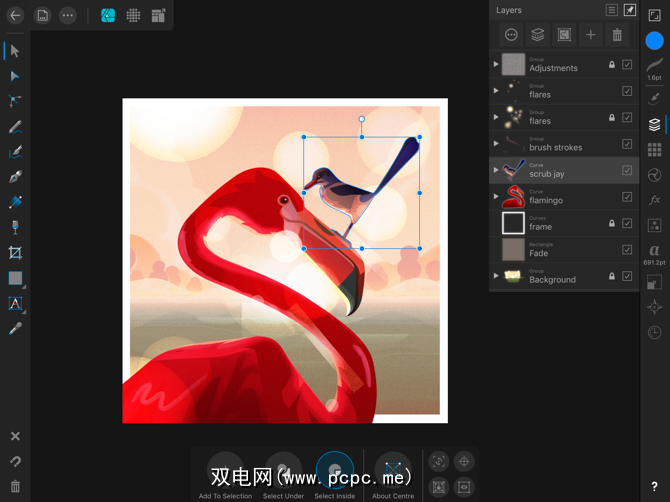Expand the locked flares group
This screenshot has width=670, height=502.
(496, 117)
